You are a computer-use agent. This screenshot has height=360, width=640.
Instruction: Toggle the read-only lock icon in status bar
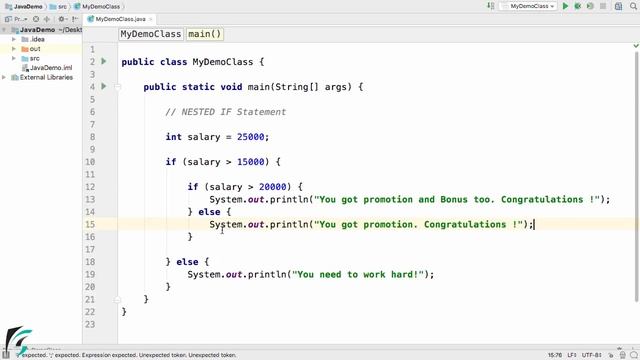pyautogui.click(x=611, y=355)
